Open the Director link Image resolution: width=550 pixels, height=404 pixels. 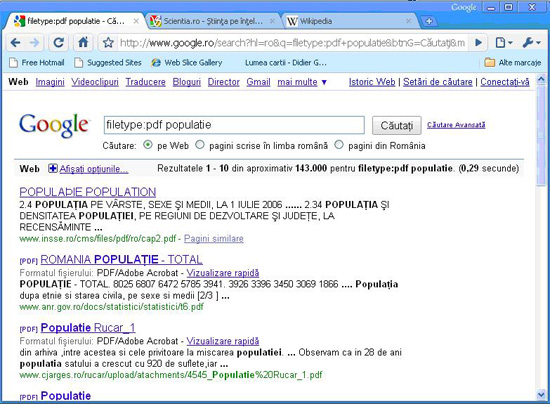(223, 82)
